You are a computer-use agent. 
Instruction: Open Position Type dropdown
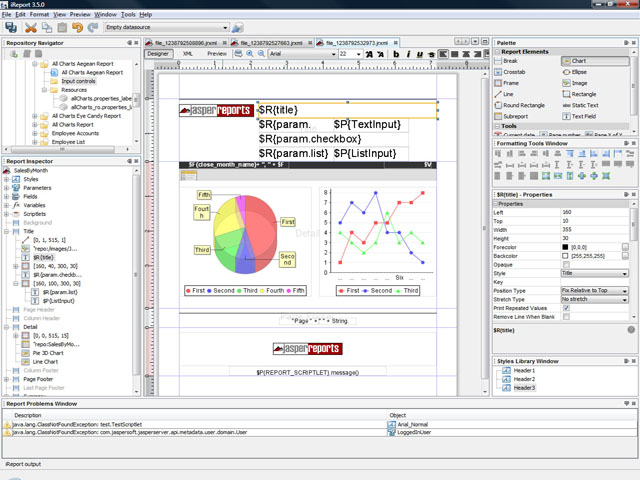click(x=594, y=291)
